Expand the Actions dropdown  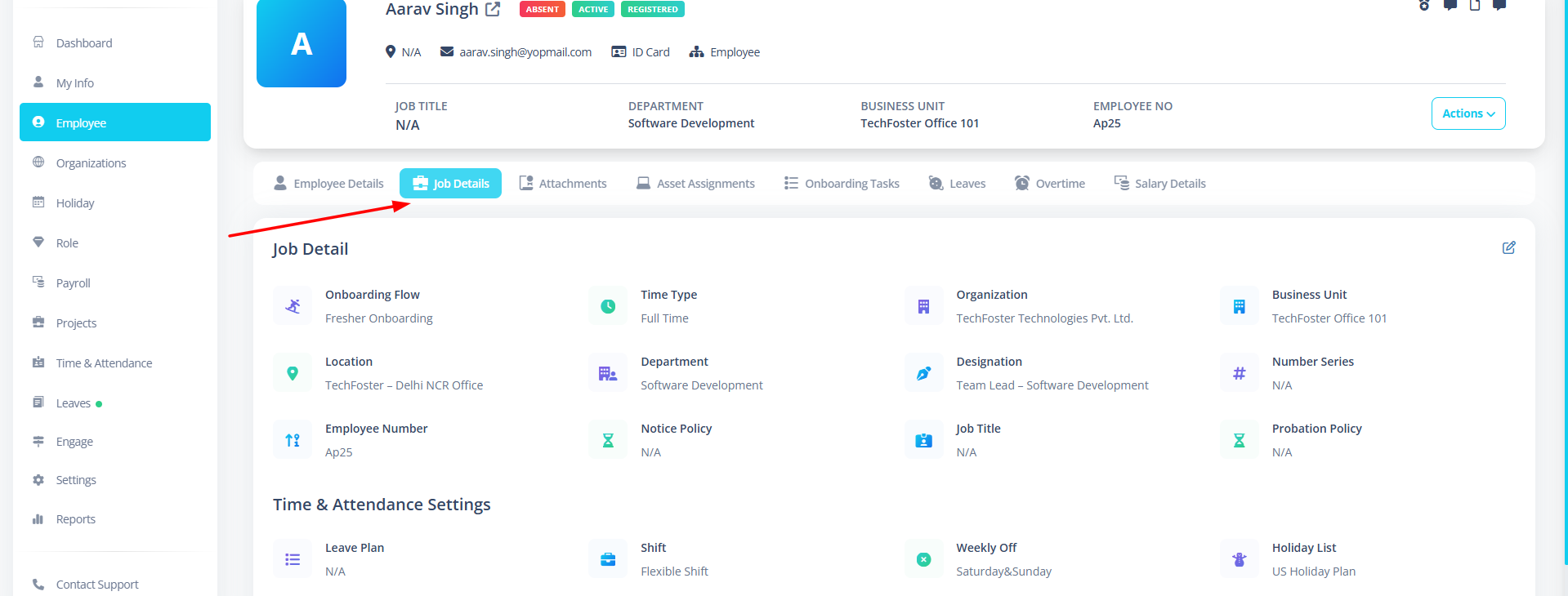click(x=1468, y=113)
